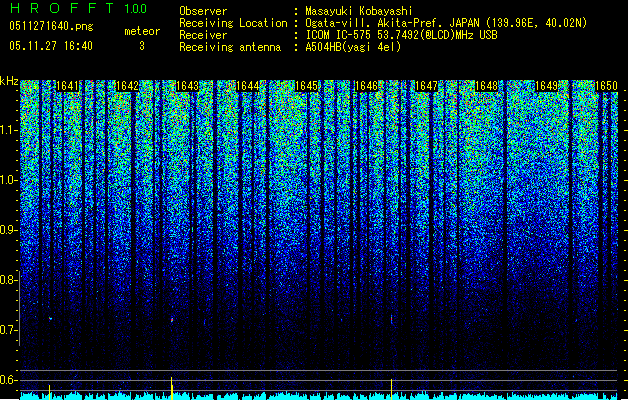Click the 1649 time marker
The image size is (629, 400).
547,86
